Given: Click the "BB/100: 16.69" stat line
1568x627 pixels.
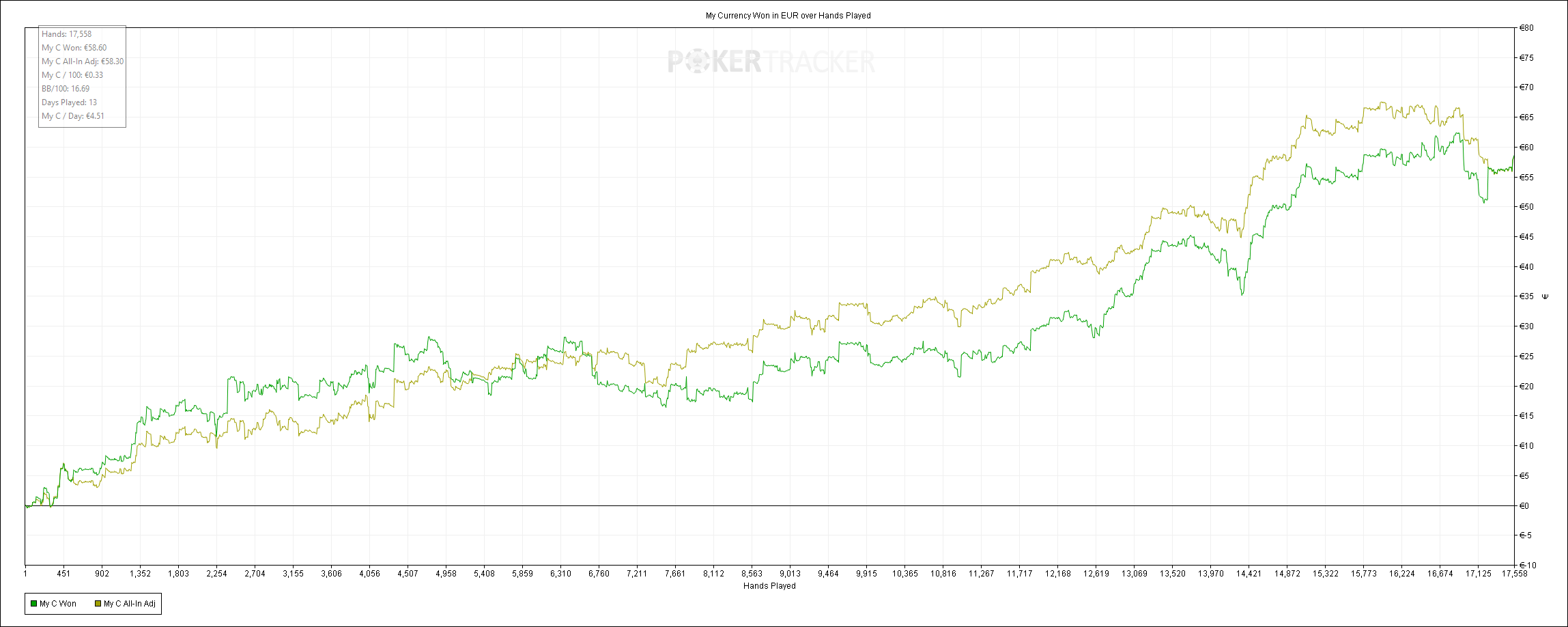Looking at the screenshot, I should [66, 89].
